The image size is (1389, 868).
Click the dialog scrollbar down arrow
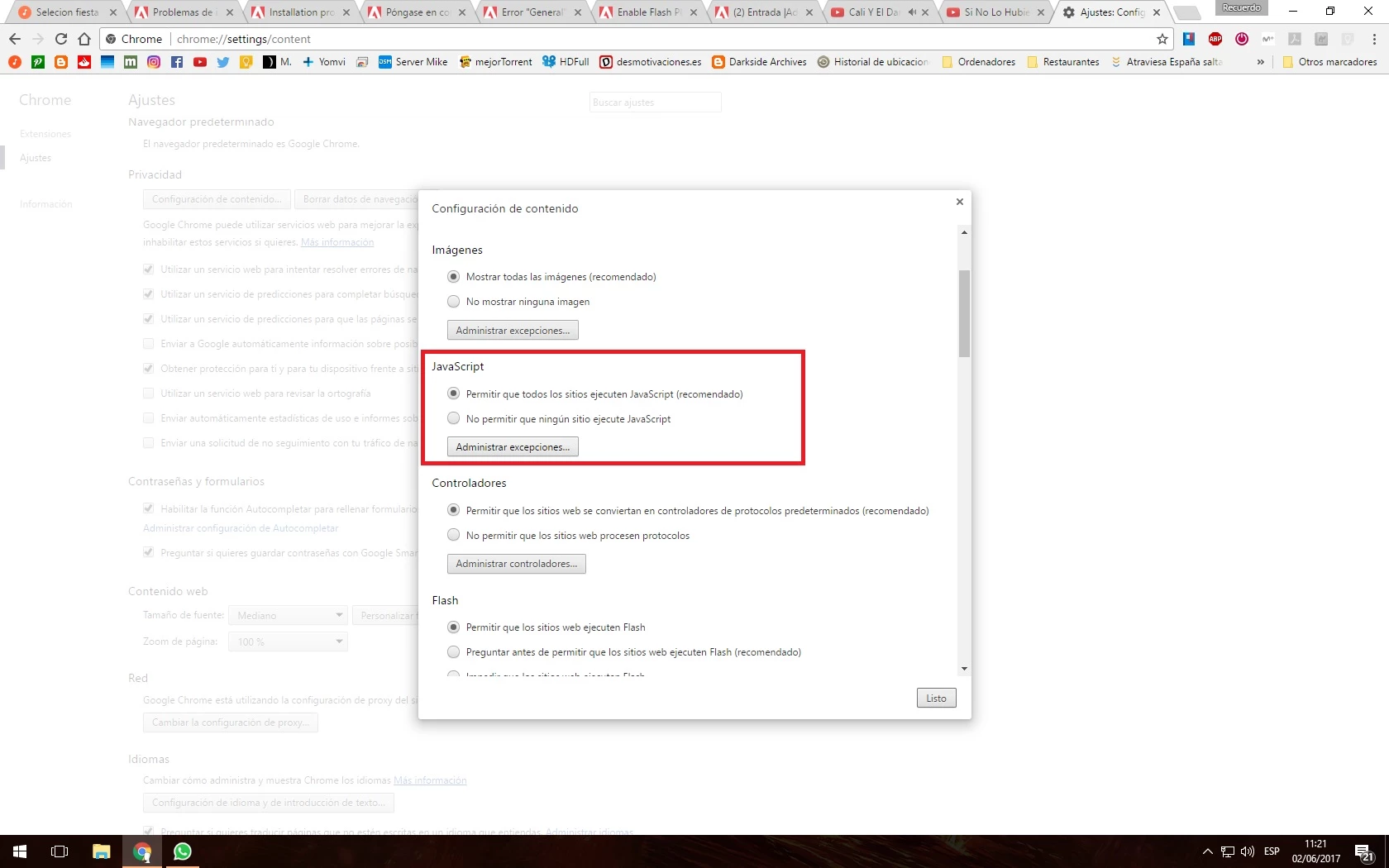(x=964, y=668)
